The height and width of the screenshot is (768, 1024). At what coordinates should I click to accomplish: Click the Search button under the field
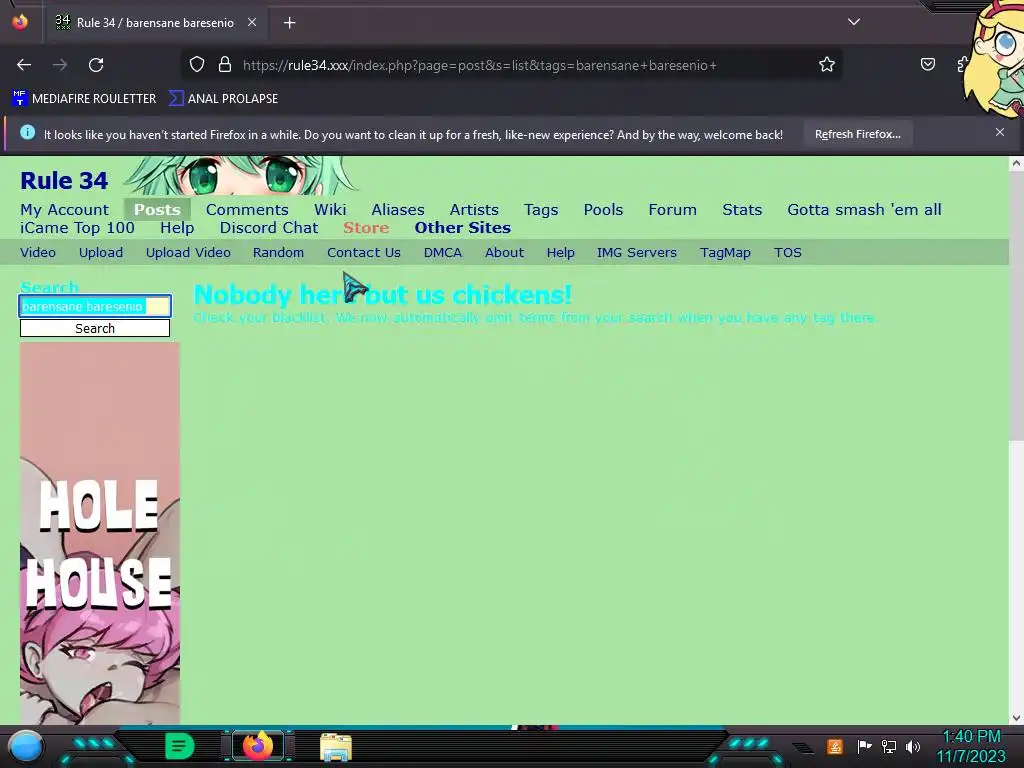(x=95, y=328)
